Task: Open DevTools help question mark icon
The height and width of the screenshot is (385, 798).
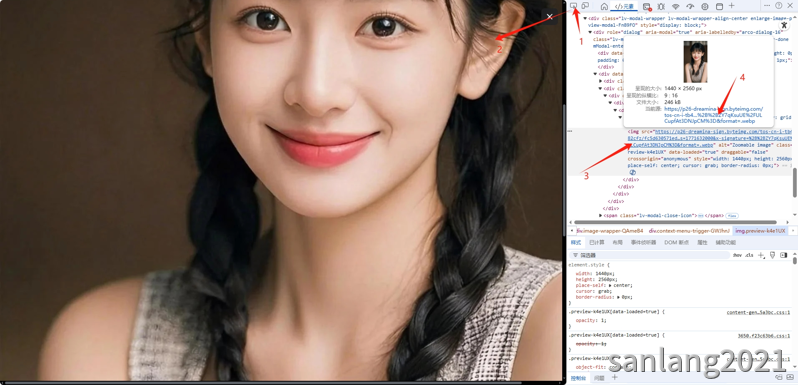Action: 779,5
